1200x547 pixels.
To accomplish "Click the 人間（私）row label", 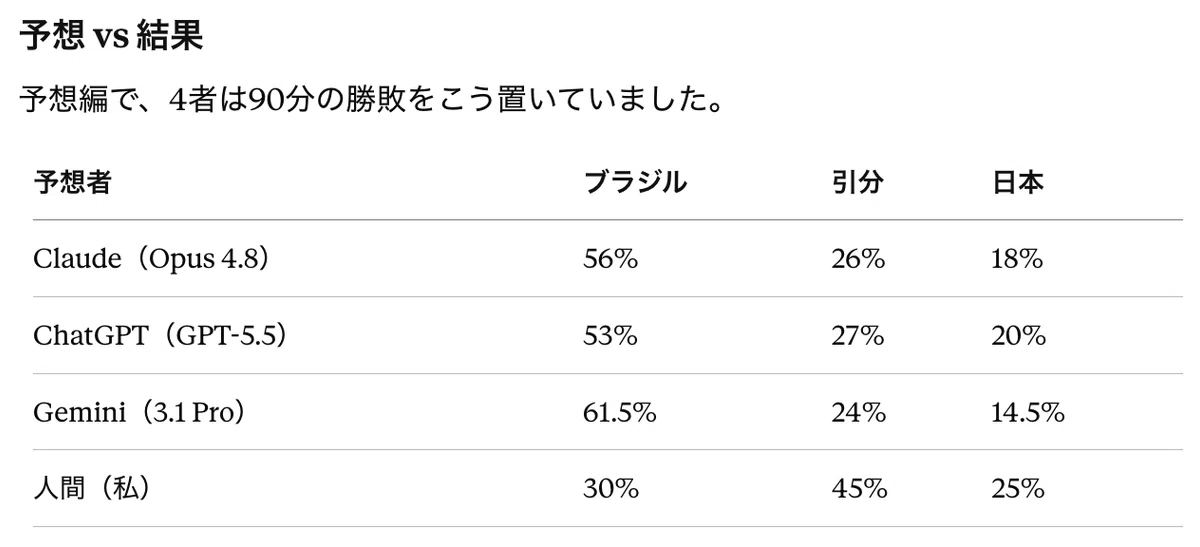I will click(x=93, y=489).
